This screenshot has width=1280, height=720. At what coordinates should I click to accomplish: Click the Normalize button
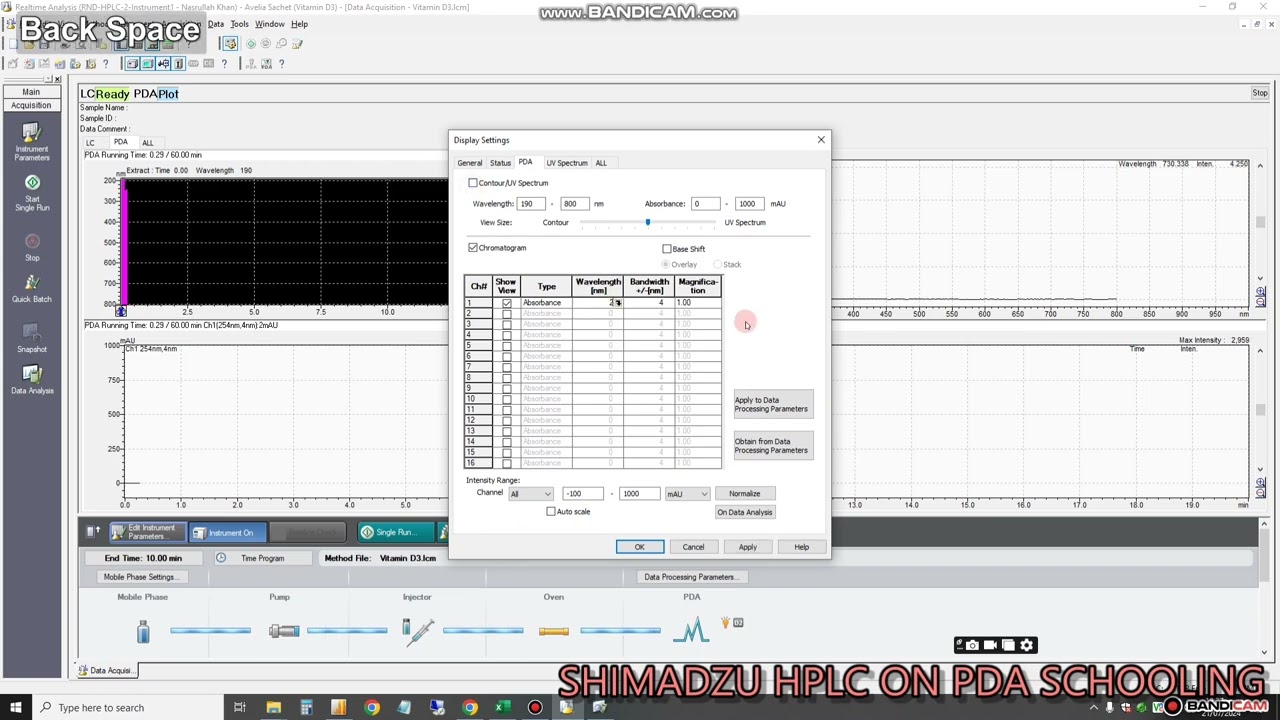(744, 494)
